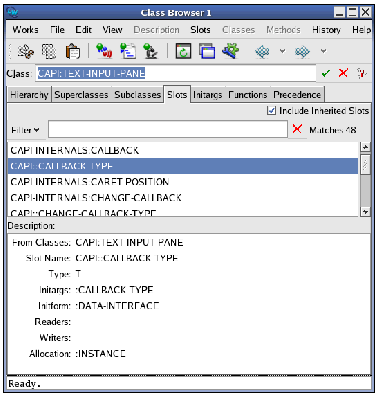The height and width of the screenshot is (398, 379).
Task: Open the Slots menu
Action: [x=200, y=30]
